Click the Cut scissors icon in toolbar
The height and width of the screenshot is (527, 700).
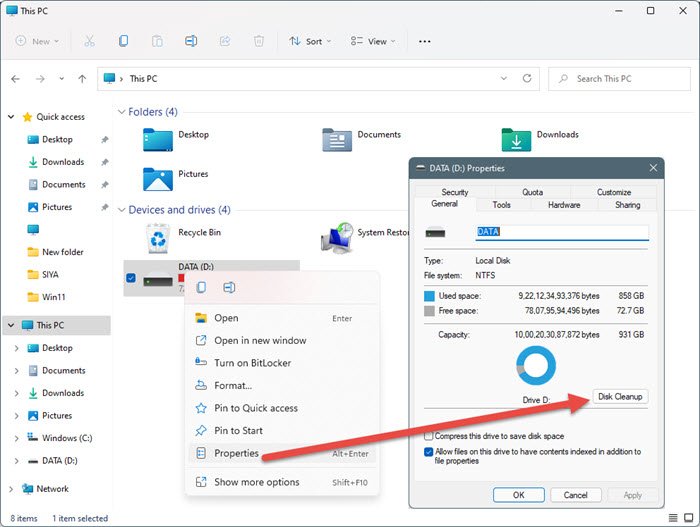89,41
